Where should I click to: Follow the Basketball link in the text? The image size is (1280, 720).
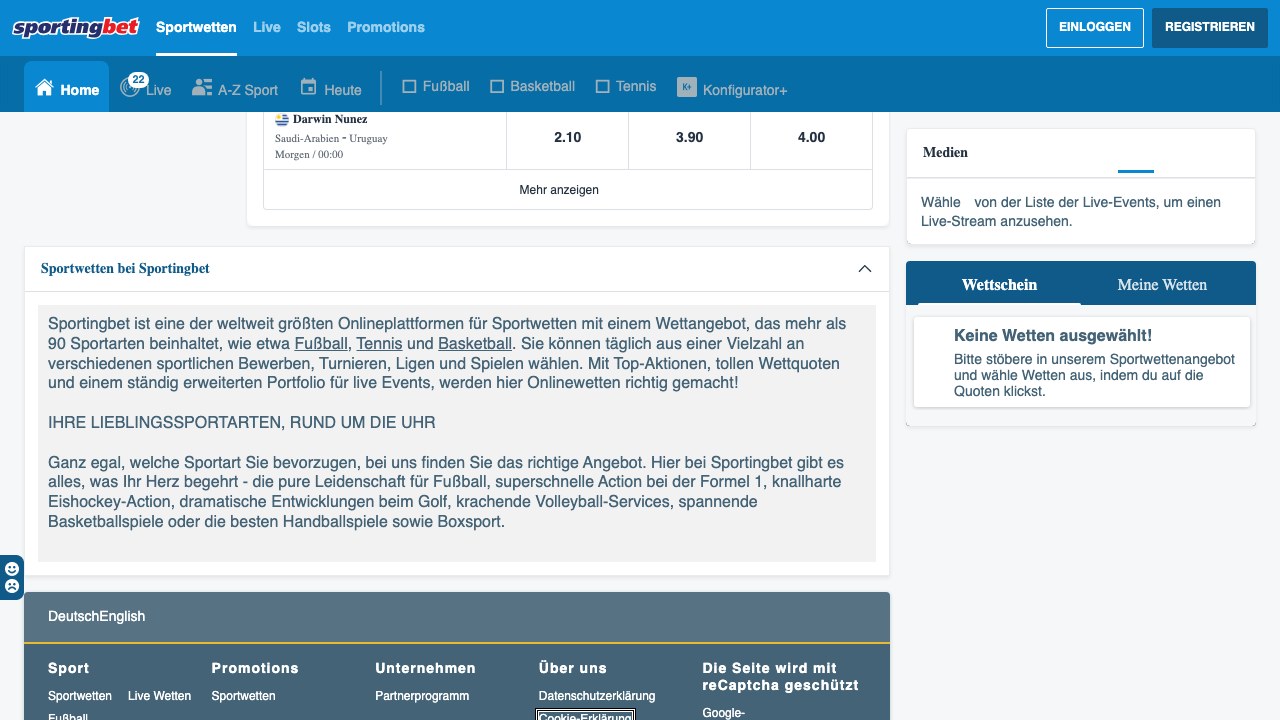pyautogui.click(x=475, y=344)
